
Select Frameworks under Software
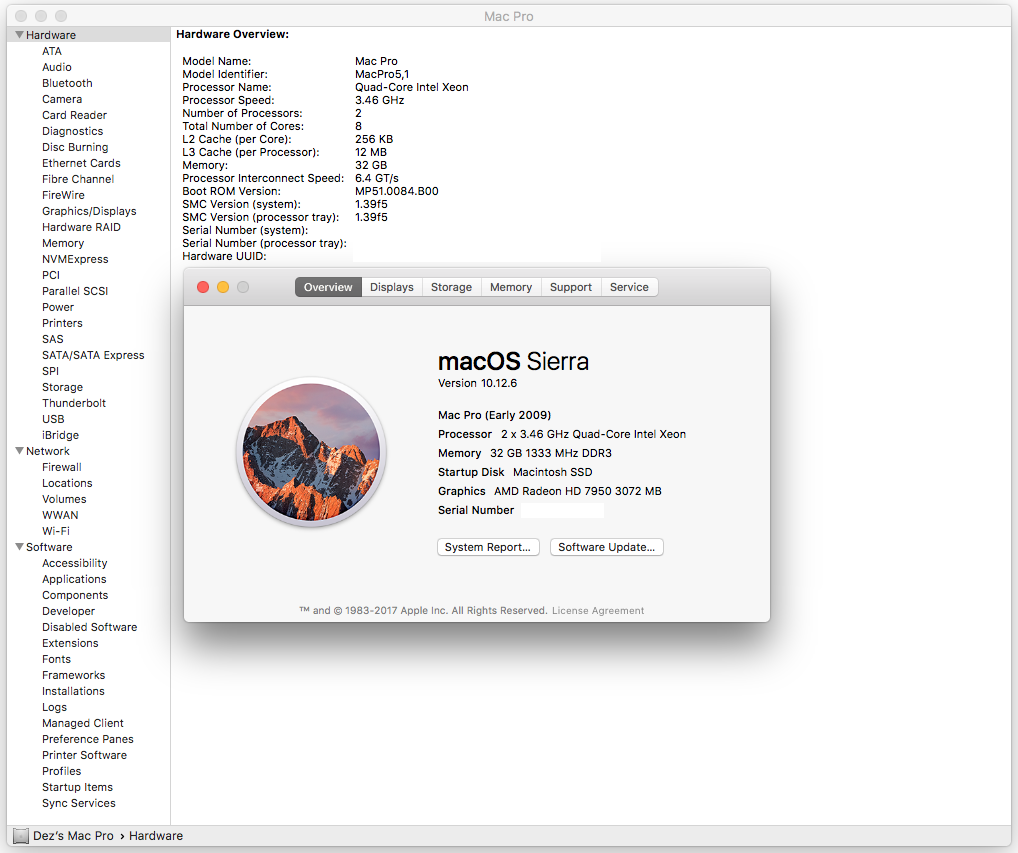tap(73, 675)
